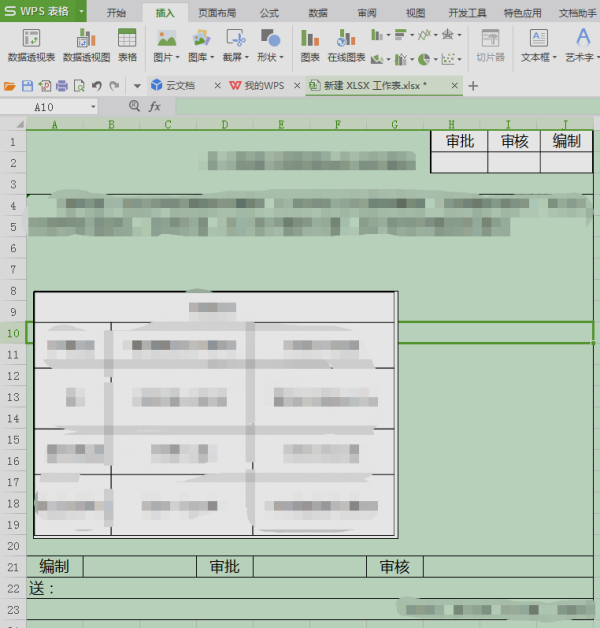Viewport: 600px width, 628px height.
Task: Insert a chart with 图表 icon
Action: tap(310, 45)
